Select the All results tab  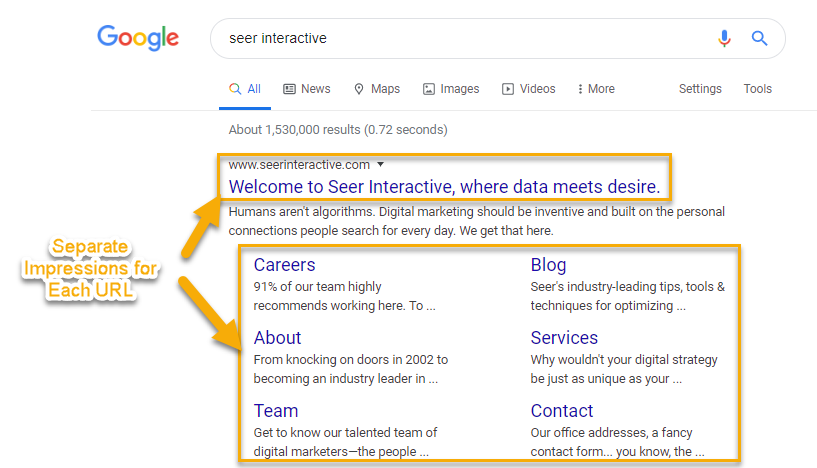click(x=246, y=89)
